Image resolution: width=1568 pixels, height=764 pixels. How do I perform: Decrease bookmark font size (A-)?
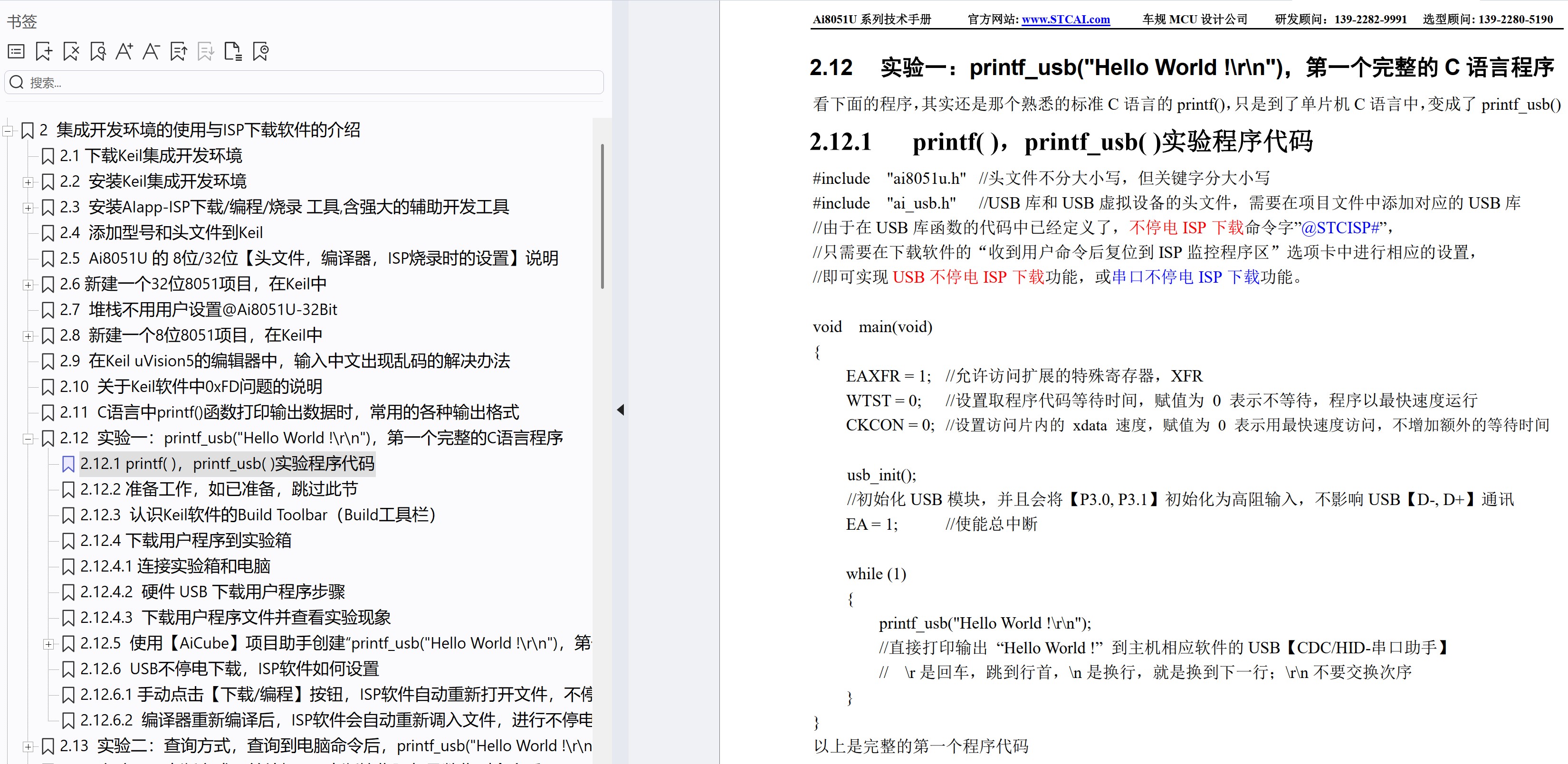coord(151,52)
